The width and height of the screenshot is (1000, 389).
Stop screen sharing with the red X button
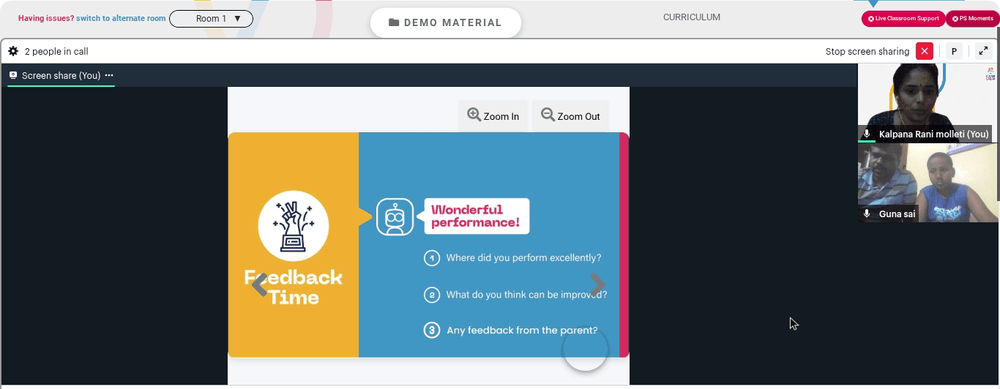tap(924, 51)
